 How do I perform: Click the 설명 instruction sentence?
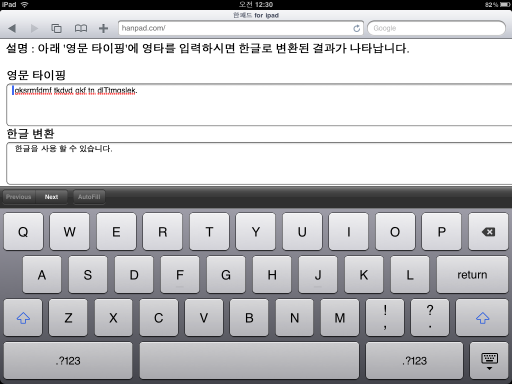pos(208,49)
